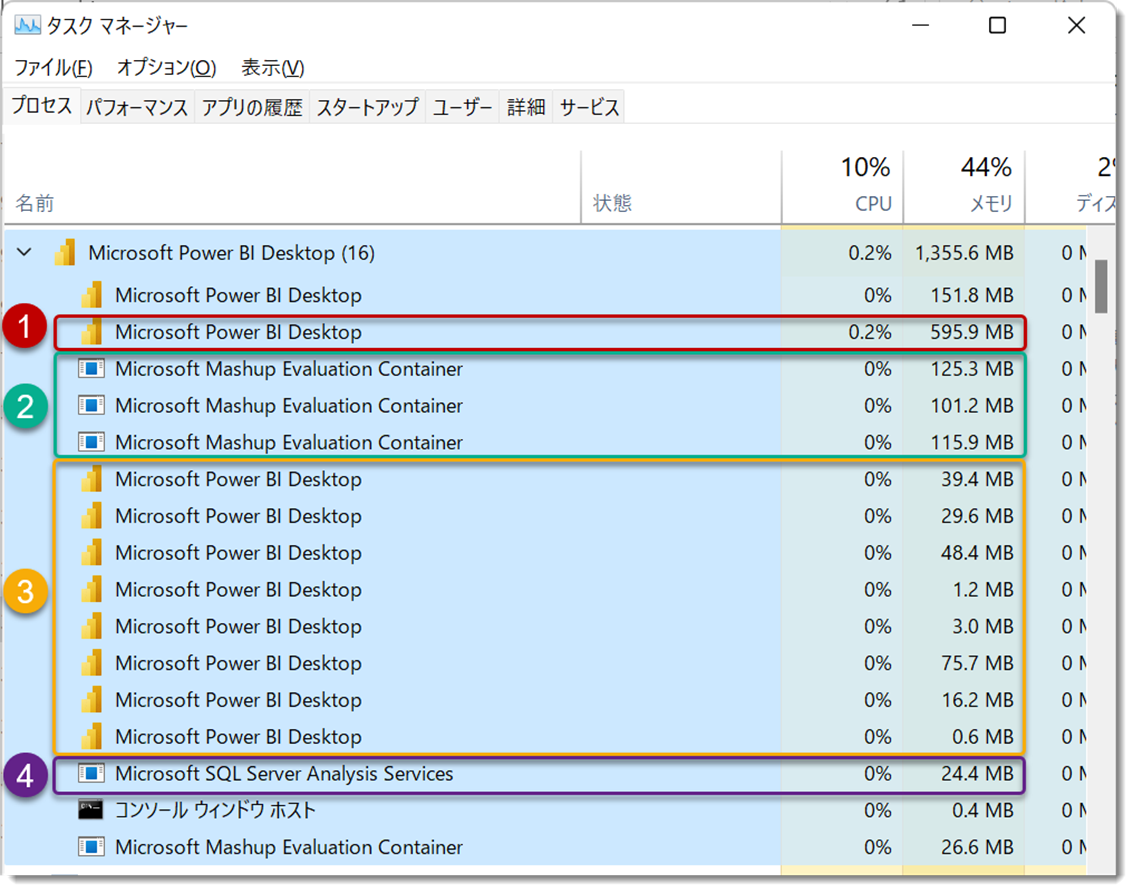Select the Mashup Evaluation Container 26.6 MB row

545,846
